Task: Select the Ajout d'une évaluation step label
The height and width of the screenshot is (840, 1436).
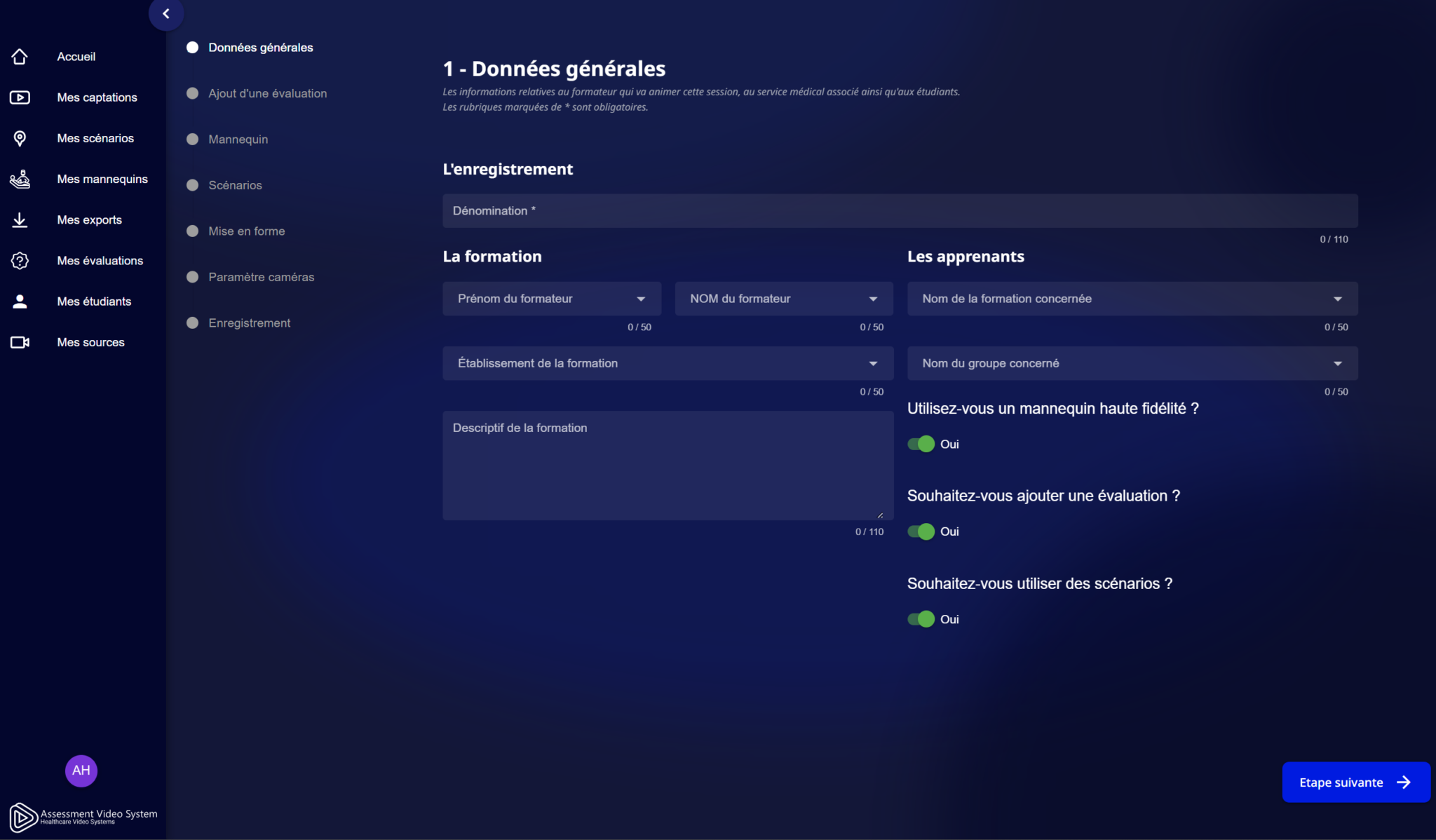Action: pos(268,93)
